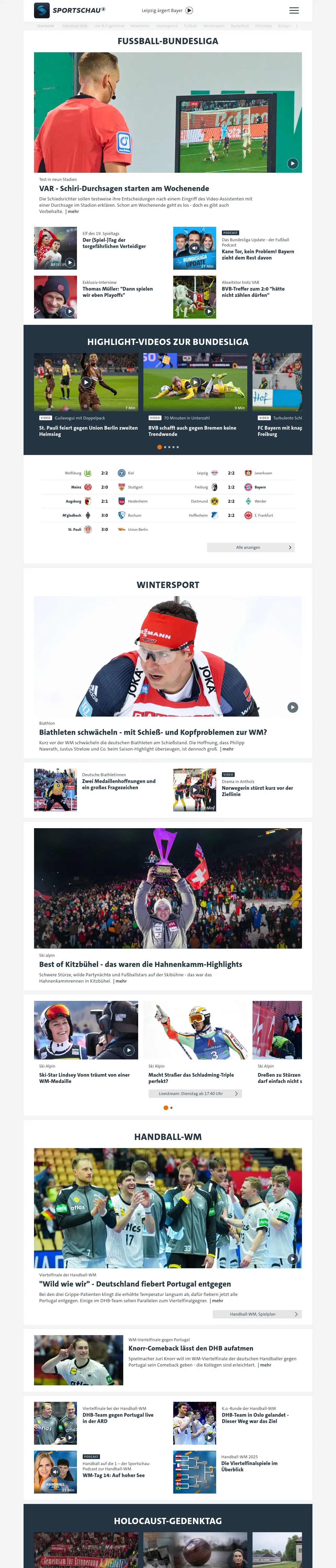This screenshot has width=336, height=1568.
Task: Play the biathlon WM video
Action: point(293,707)
